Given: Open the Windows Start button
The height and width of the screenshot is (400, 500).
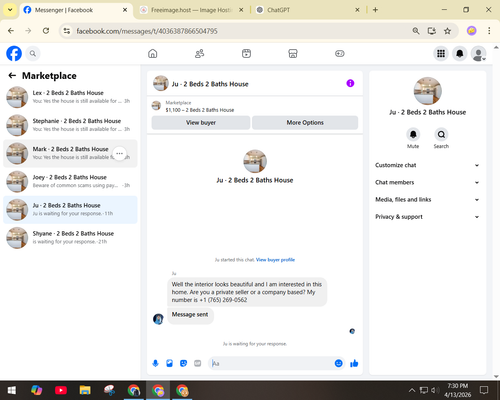Looking at the screenshot, I should pos(12,390).
